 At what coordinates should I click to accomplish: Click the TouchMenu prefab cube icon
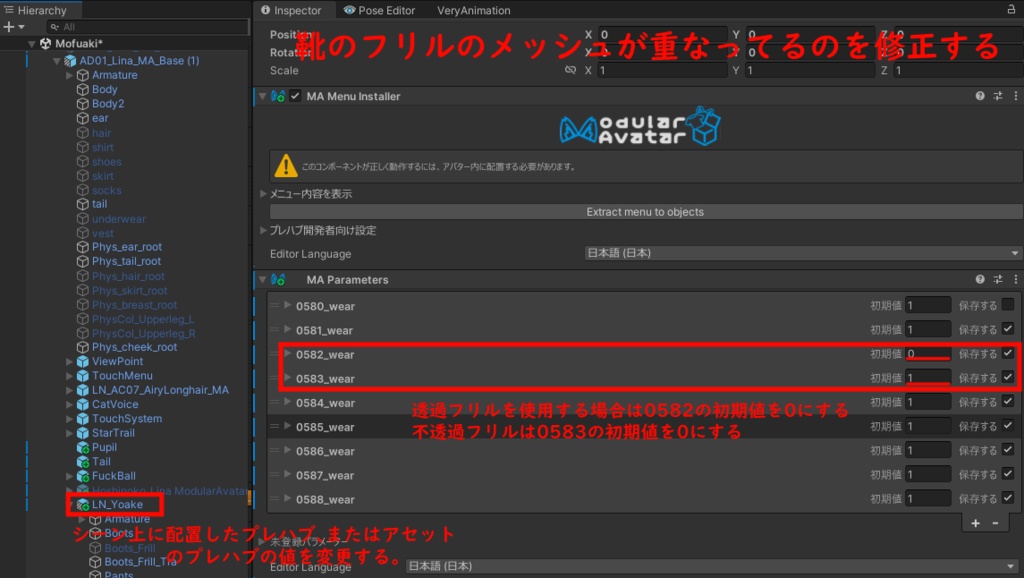click(83, 376)
